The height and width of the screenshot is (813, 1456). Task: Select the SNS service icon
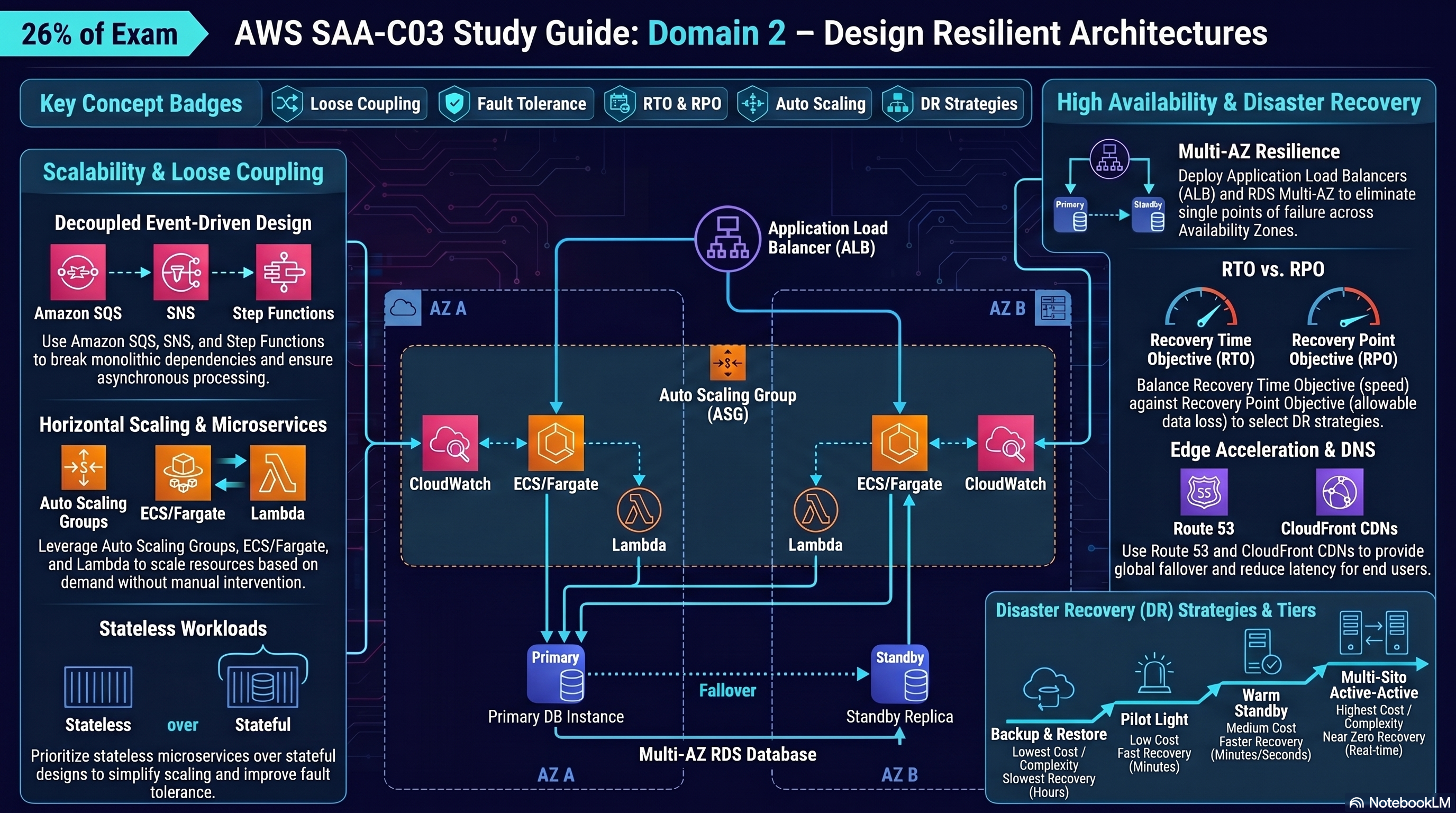click(x=181, y=272)
